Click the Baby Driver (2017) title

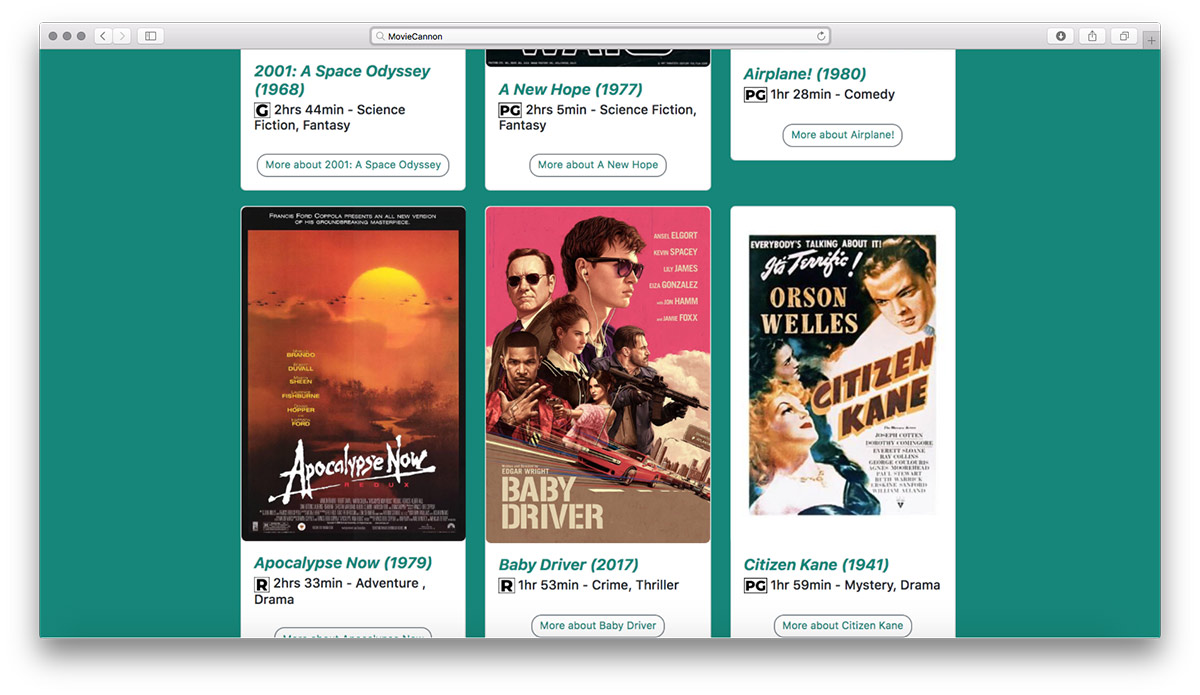click(569, 565)
